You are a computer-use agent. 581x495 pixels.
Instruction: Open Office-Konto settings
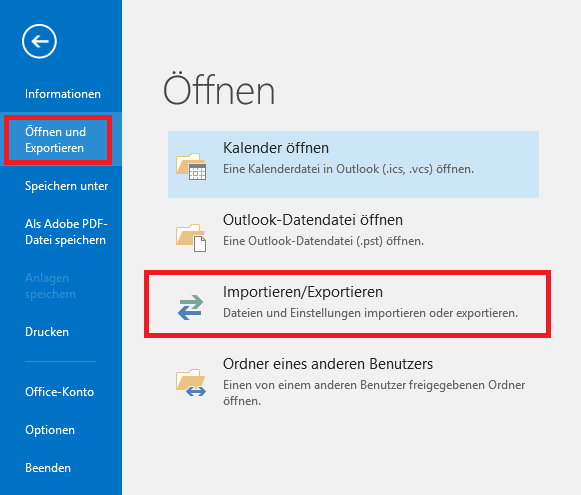pyautogui.click(x=59, y=392)
